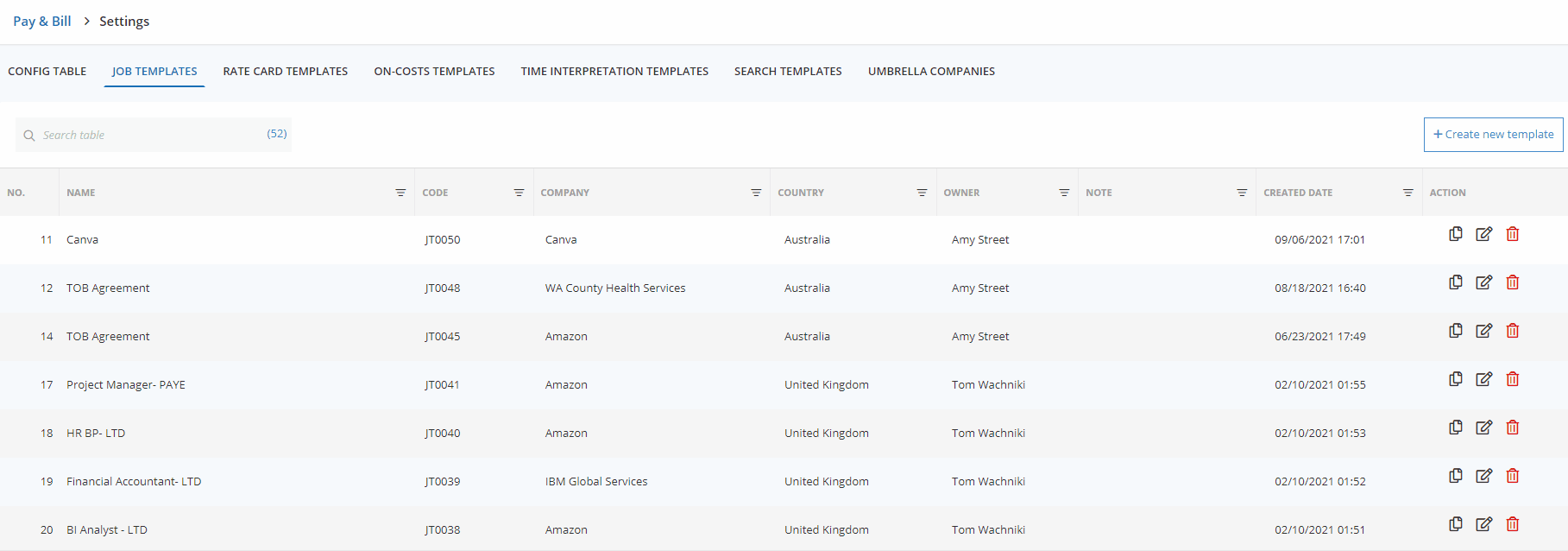
Task: Click the JT0038 code cell
Action: coord(442,530)
